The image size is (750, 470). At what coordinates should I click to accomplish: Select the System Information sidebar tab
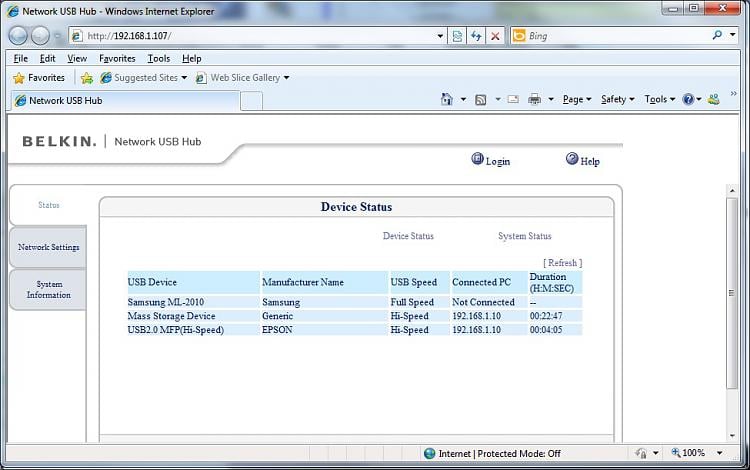pyautogui.click(x=48, y=289)
